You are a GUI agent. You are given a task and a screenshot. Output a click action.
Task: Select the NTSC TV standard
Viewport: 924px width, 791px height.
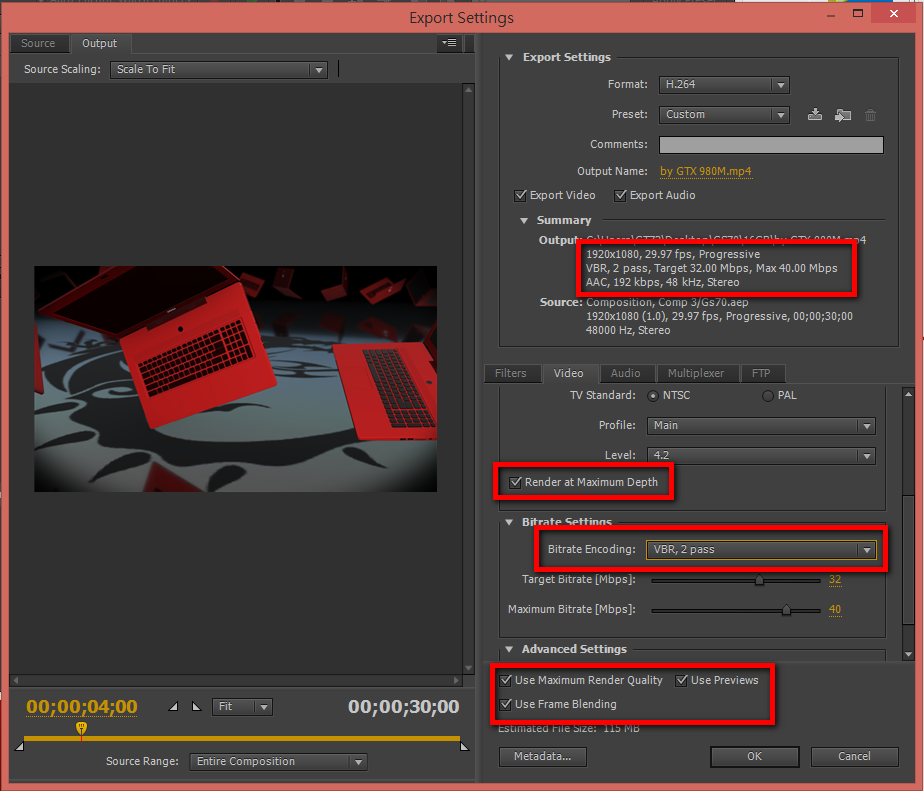click(652, 396)
